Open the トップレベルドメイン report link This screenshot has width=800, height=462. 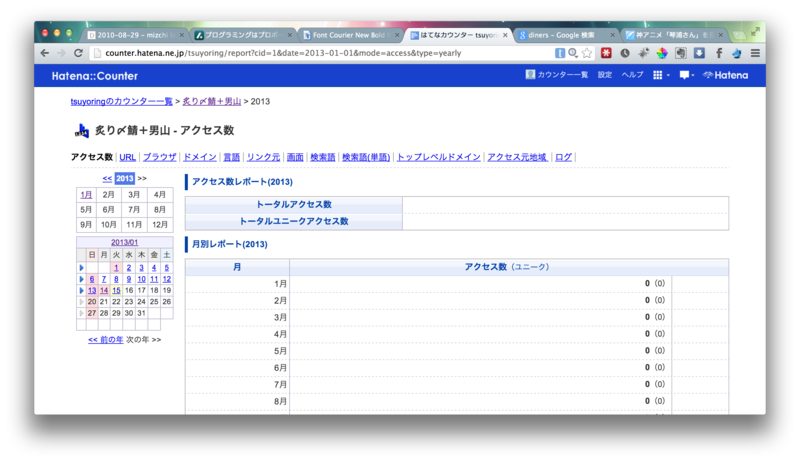tap(439, 157)
